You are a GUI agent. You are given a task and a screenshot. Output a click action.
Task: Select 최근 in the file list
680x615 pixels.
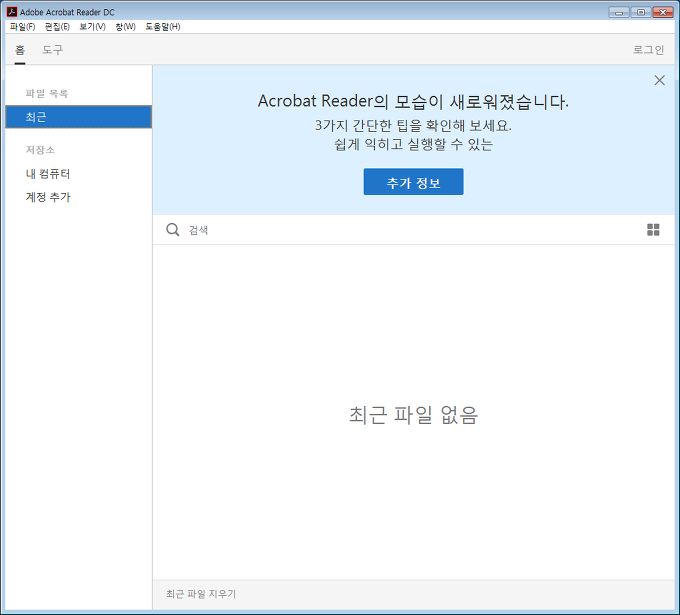(x=78, y=117)
